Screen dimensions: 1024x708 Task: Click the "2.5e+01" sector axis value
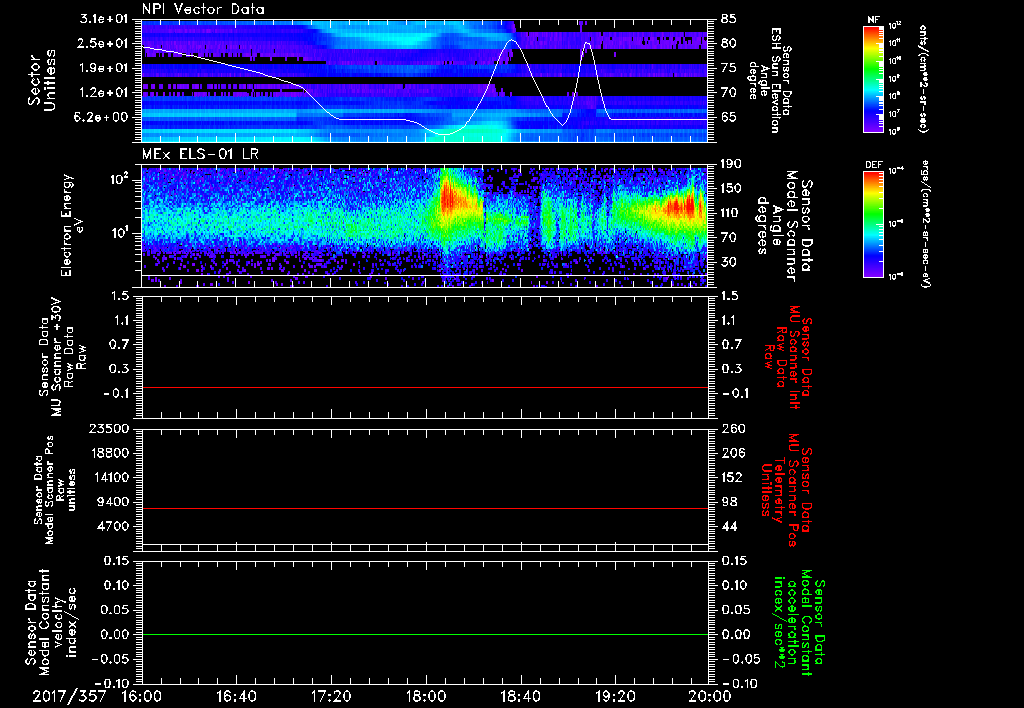pyautogui.click(x=103, y=43)
